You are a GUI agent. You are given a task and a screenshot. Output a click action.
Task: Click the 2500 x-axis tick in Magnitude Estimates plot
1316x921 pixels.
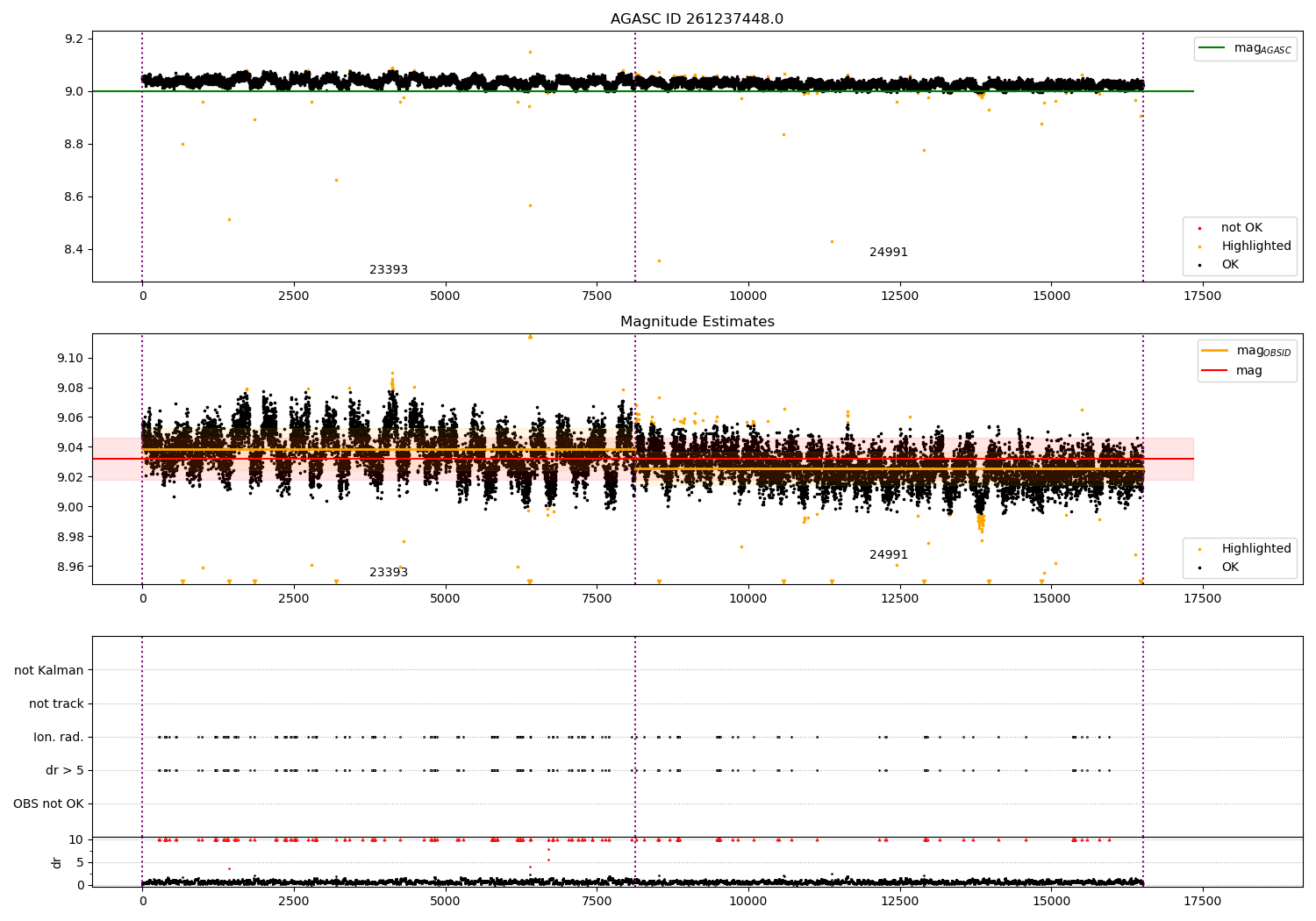pyautogui.click(x=294, y=599)
